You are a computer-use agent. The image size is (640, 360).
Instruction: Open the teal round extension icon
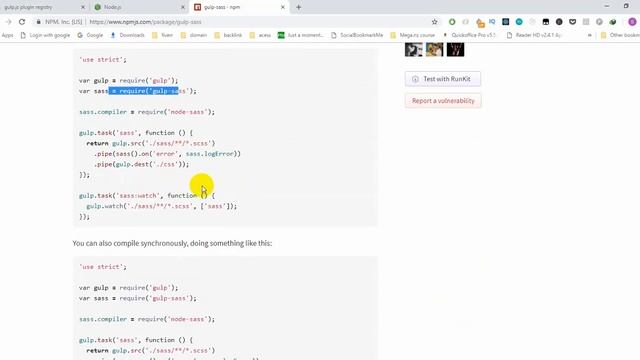click(519, 22)
